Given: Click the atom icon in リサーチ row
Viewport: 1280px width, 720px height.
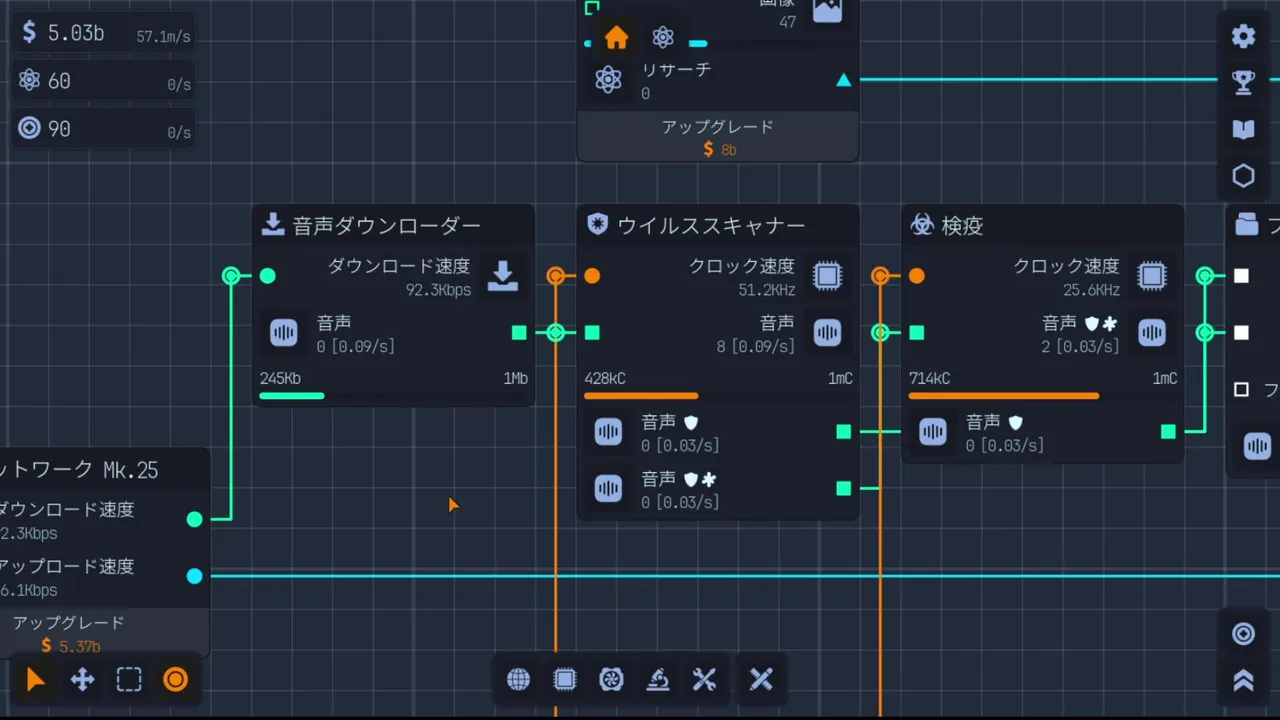Looking at the screenshot, I should coord(608,80).
